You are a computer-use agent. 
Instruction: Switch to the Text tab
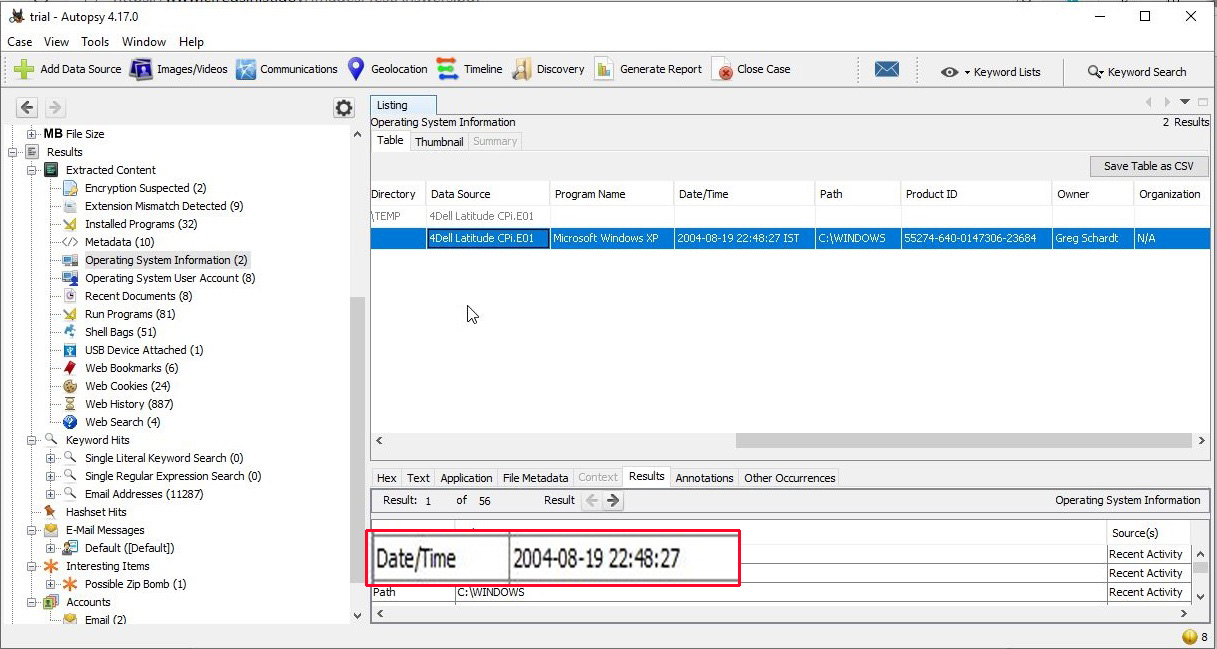coord(418,478)
